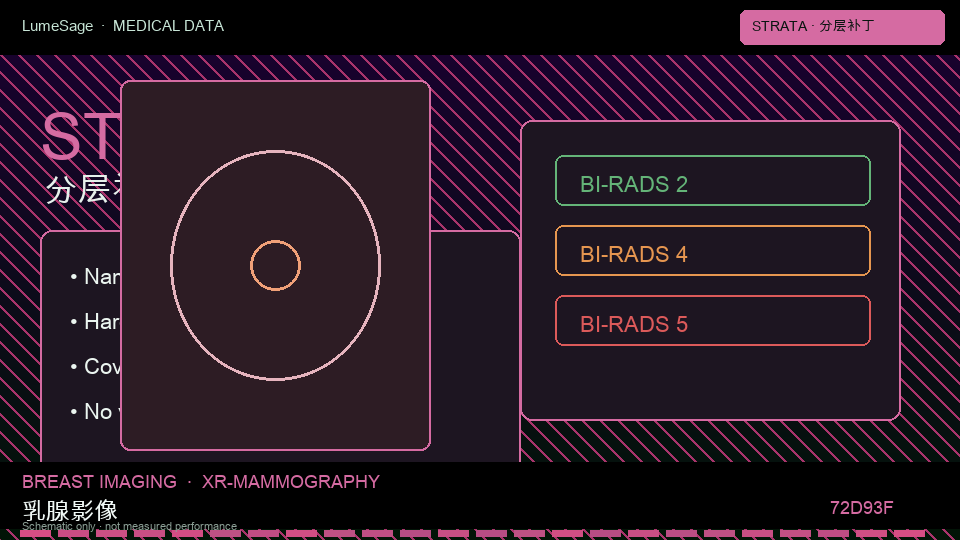This screenshot has width=960, height=540.
Task: Click the 72D93F code text
Action: point(861,508)
